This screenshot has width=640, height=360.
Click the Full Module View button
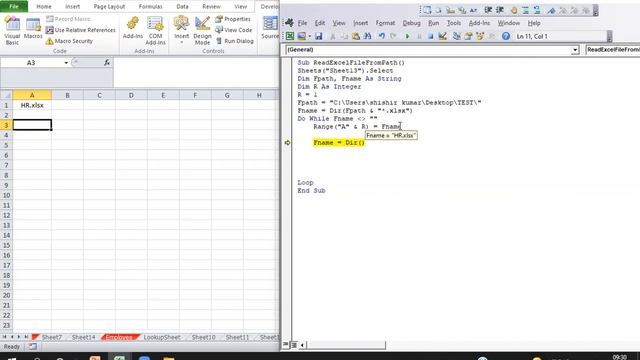coord(294,345)
